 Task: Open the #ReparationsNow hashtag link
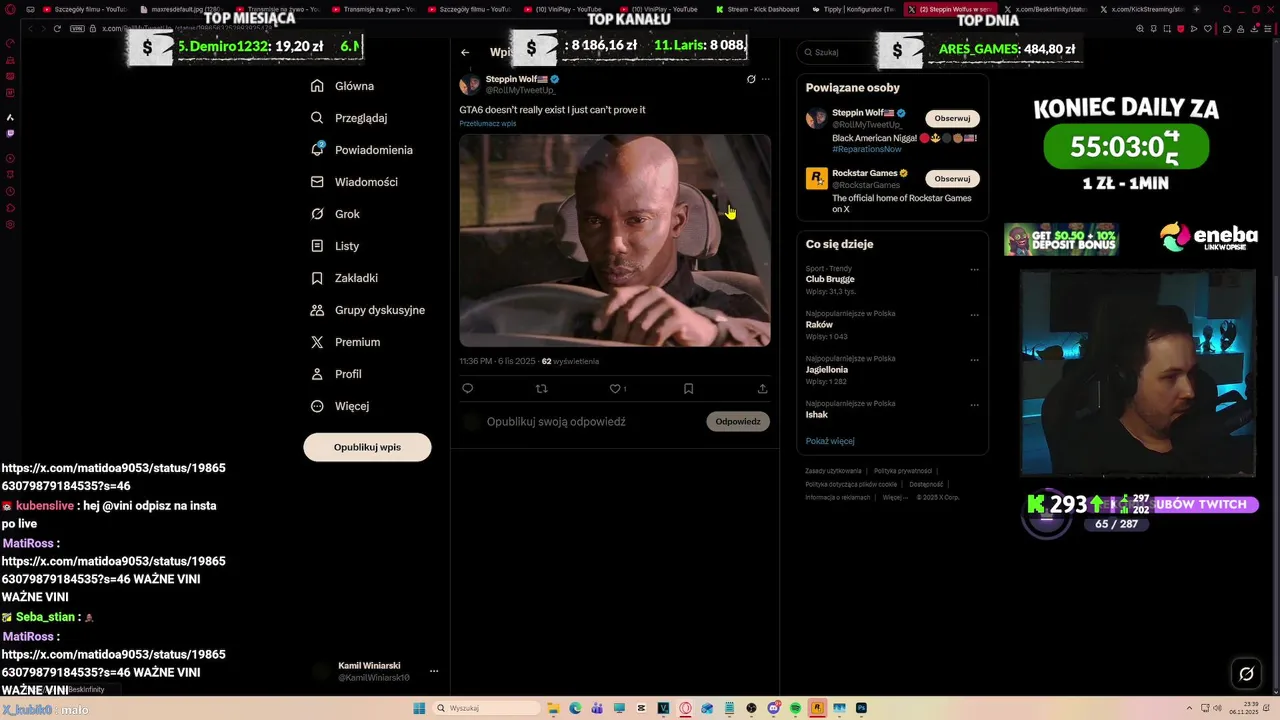867,149
